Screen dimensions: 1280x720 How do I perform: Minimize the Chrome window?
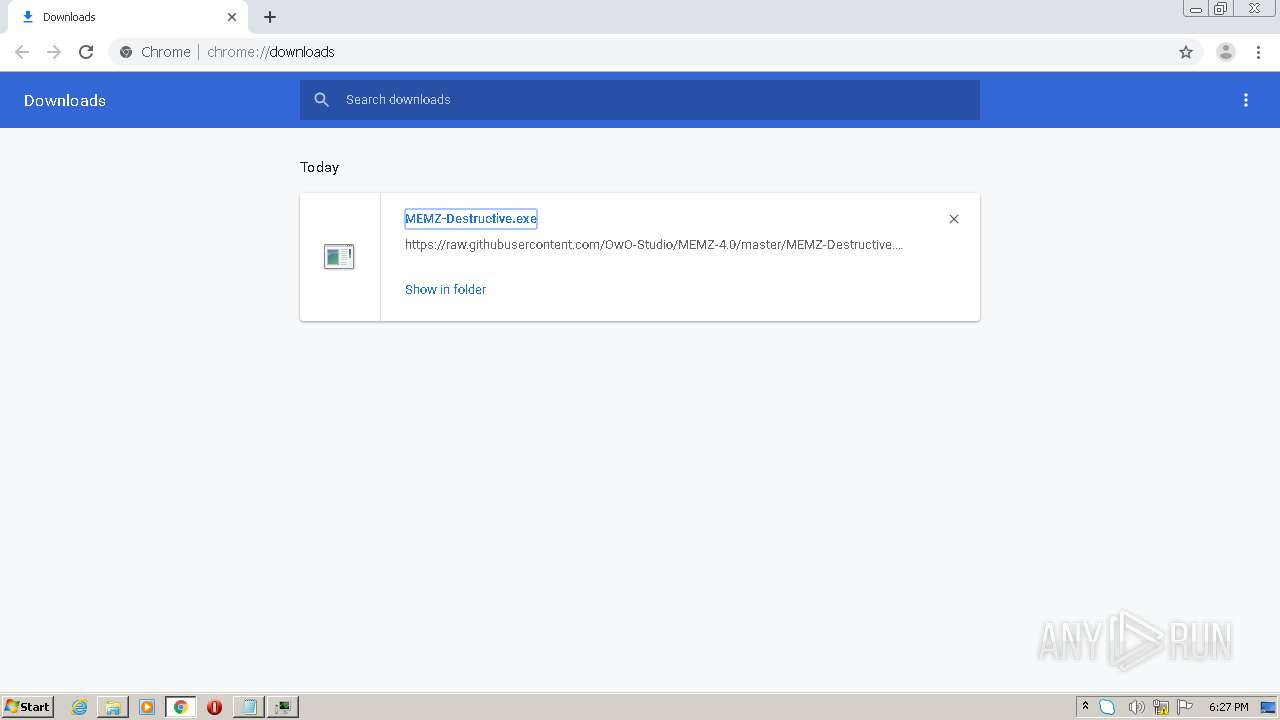click(1195, 9)
